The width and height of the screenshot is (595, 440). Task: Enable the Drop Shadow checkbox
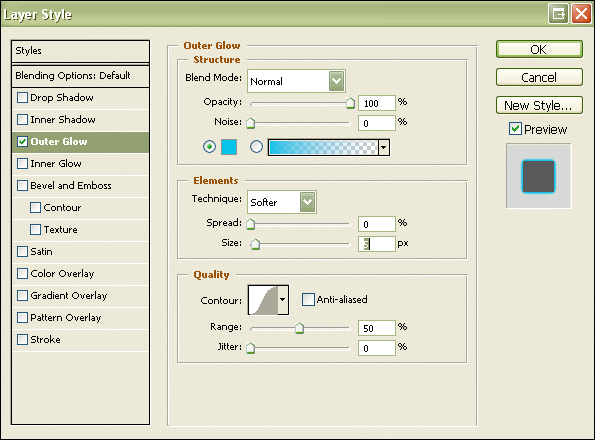[x=22, y=97]
